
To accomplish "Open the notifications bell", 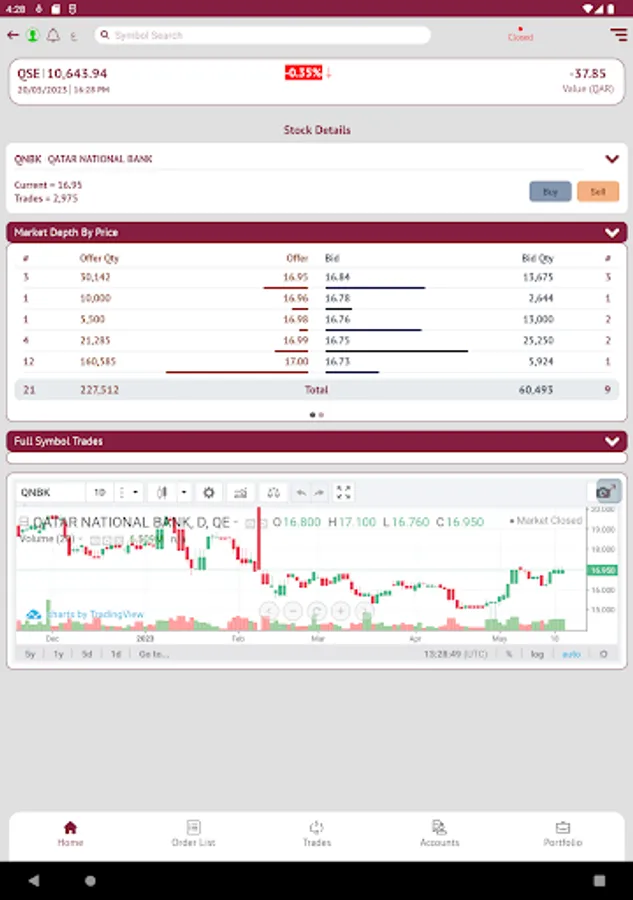I will pos(53,36).
